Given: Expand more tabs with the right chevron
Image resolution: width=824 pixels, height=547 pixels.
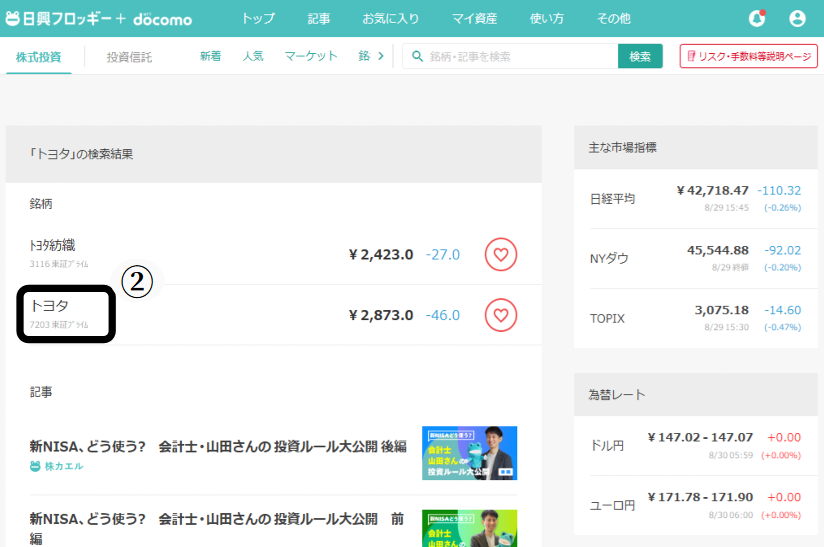Looking at the screenshot, I should pos(380,56).
